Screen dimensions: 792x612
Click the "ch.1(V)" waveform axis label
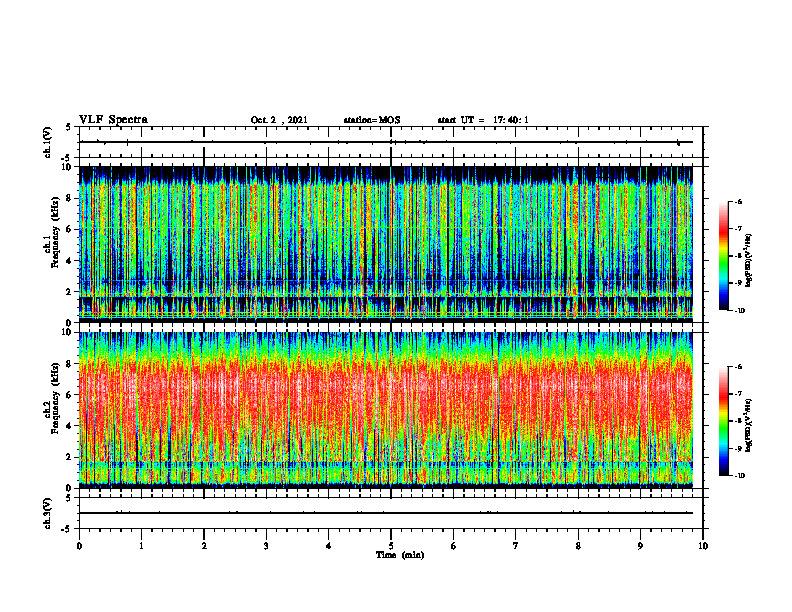pyautogui.click(x=47, y=142)
